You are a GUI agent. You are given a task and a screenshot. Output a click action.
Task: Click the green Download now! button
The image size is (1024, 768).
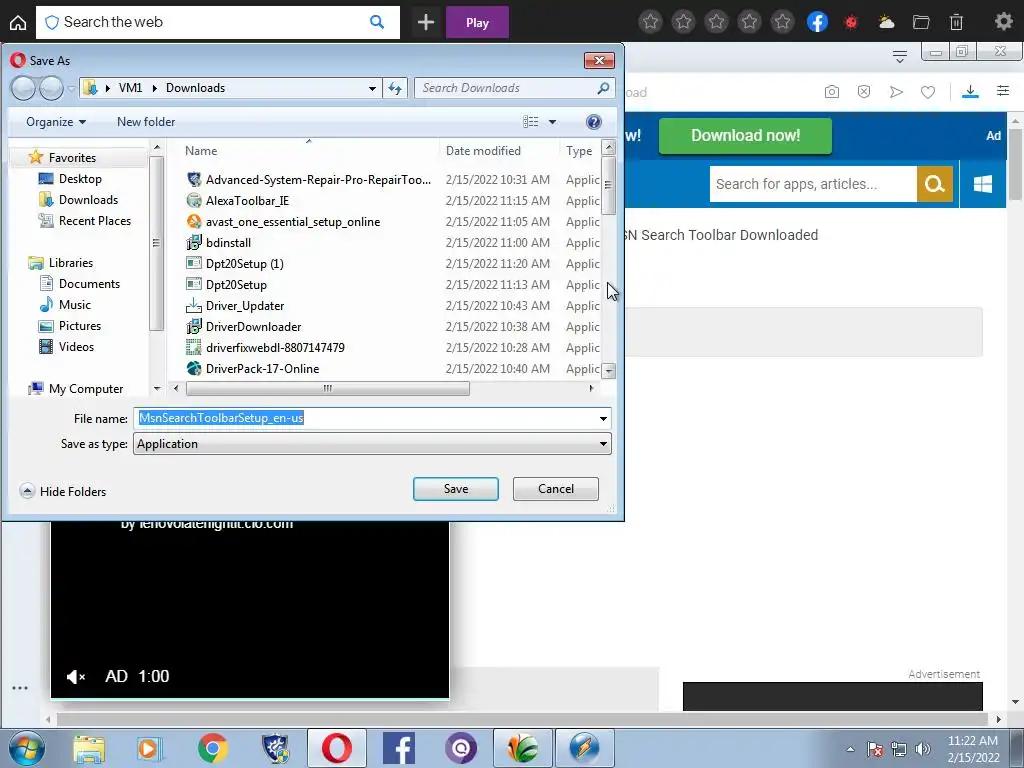pos(745,136)
